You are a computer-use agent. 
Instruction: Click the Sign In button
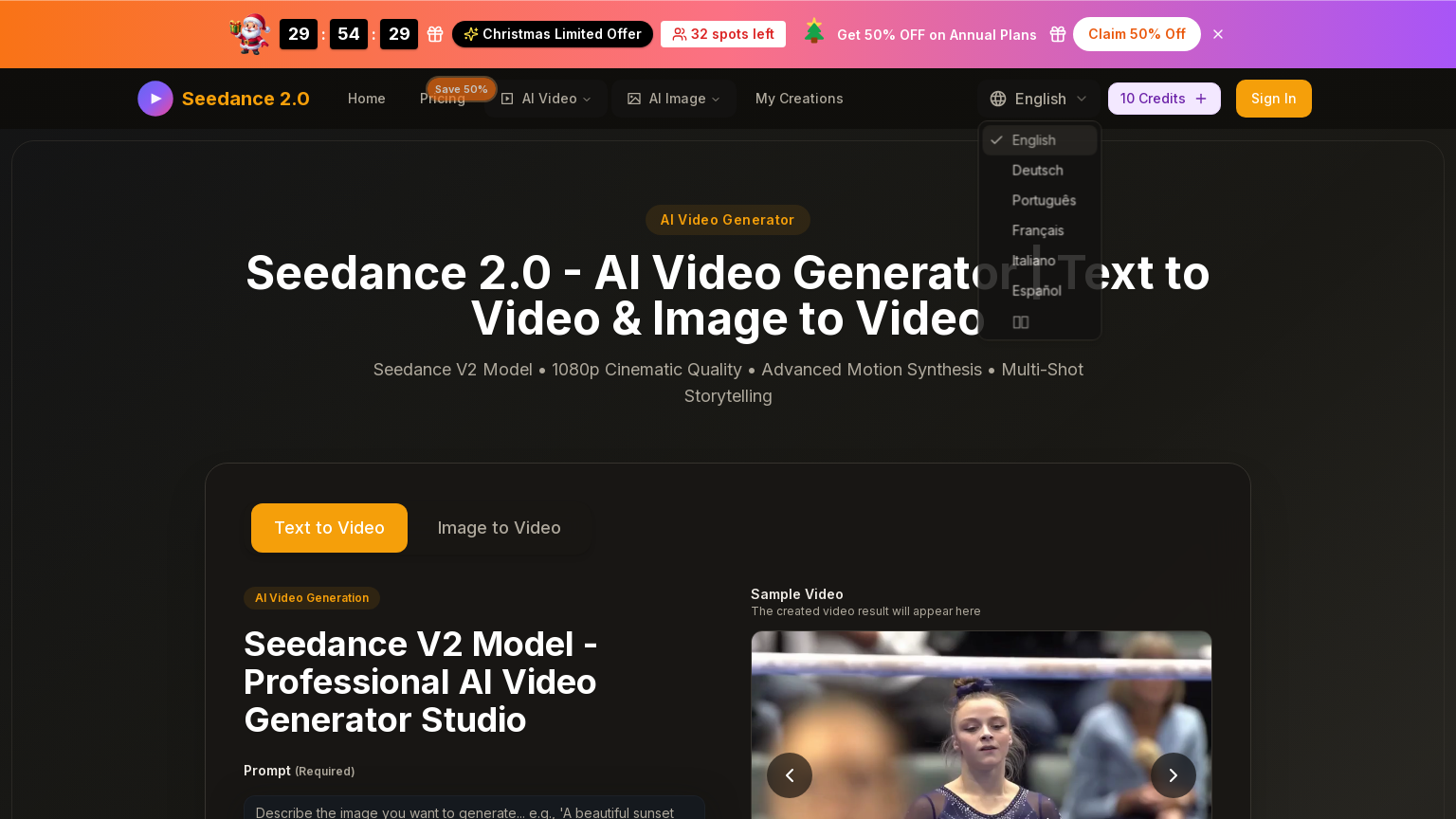pos(1273,99)
